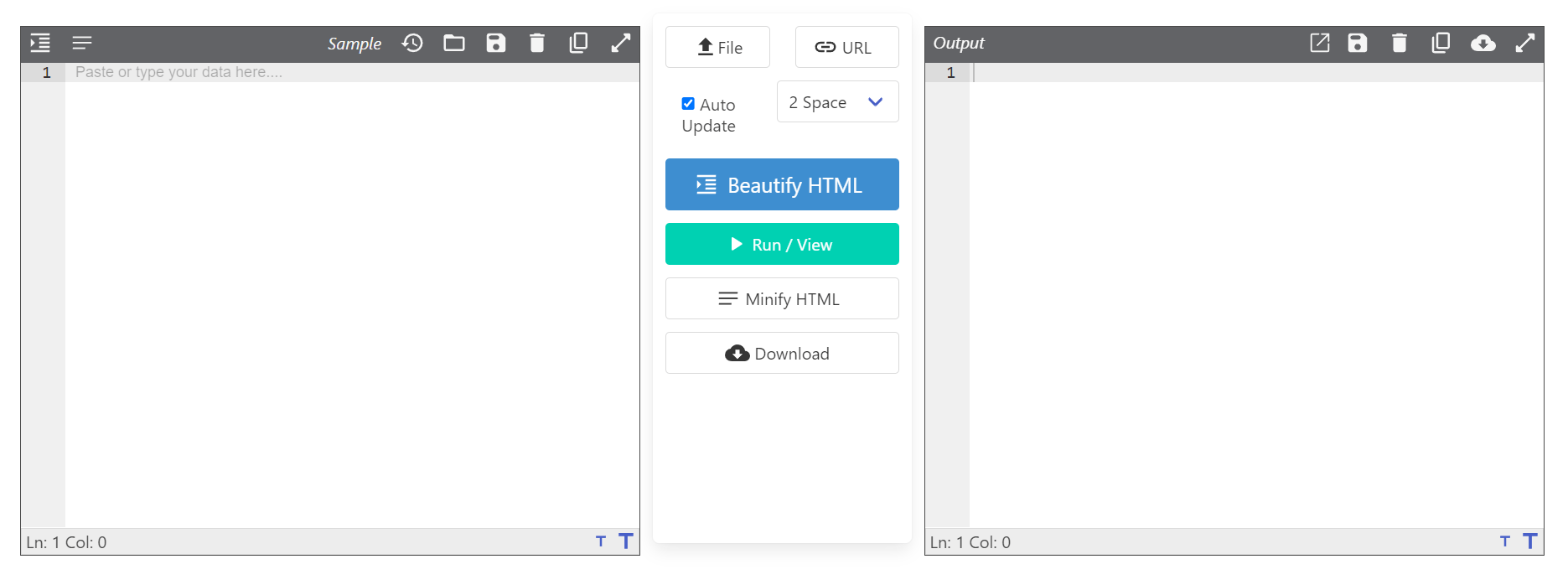The height and width of the screenshot is (585, 1568).
Task: Click the Run / View button
Action: point(782,244)
